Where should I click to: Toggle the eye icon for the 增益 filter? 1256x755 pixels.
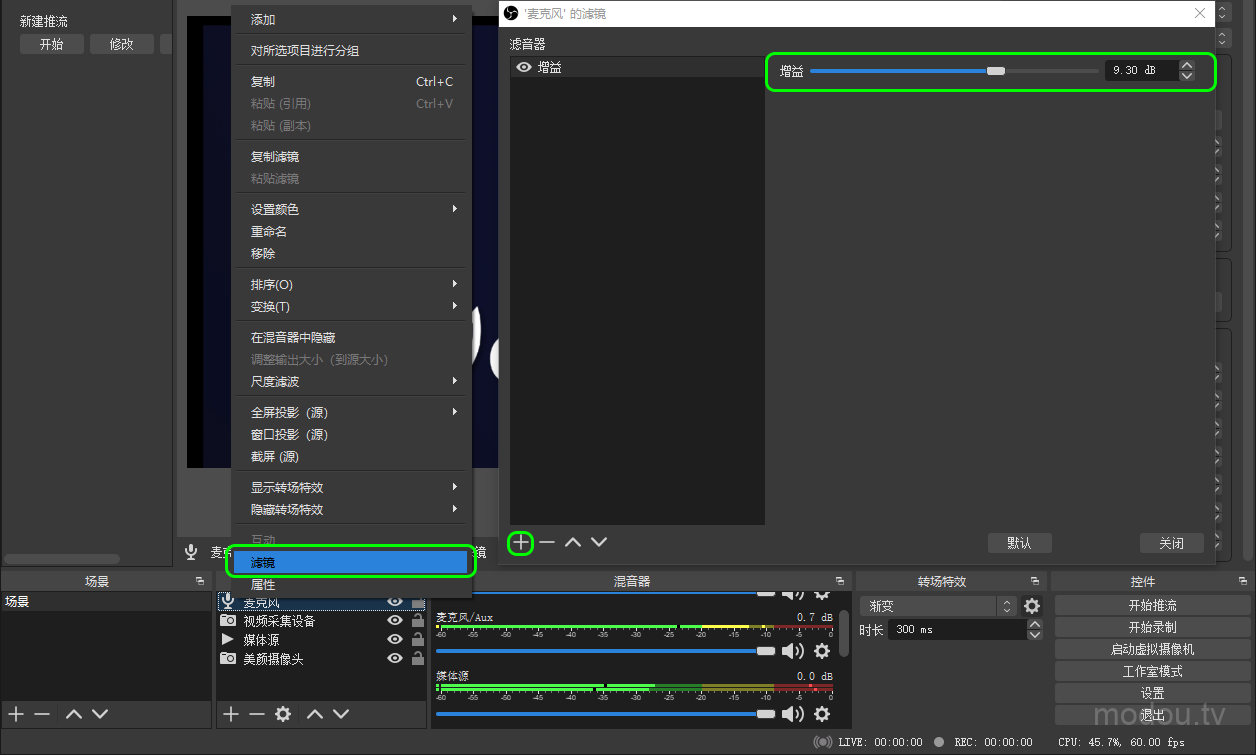(523, 68)
